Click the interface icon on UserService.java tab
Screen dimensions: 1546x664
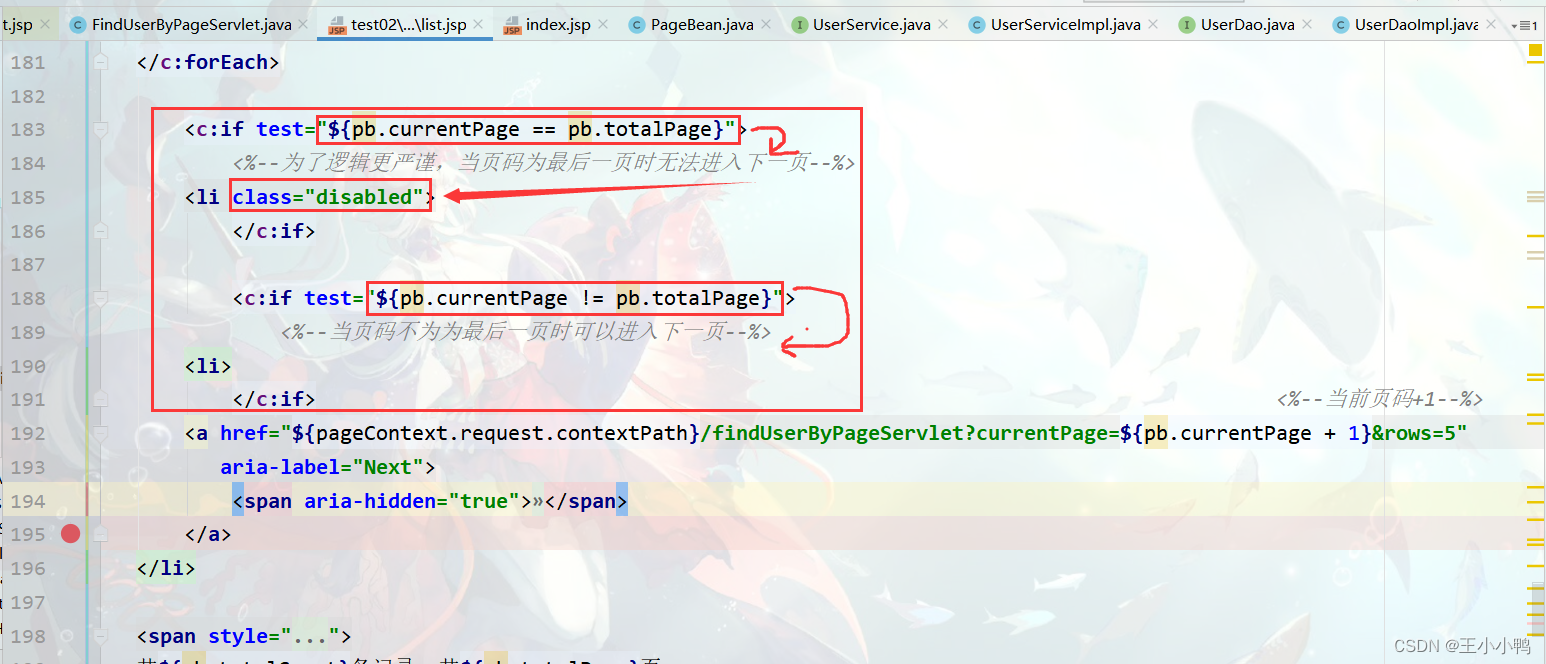(x=799, y=25)
